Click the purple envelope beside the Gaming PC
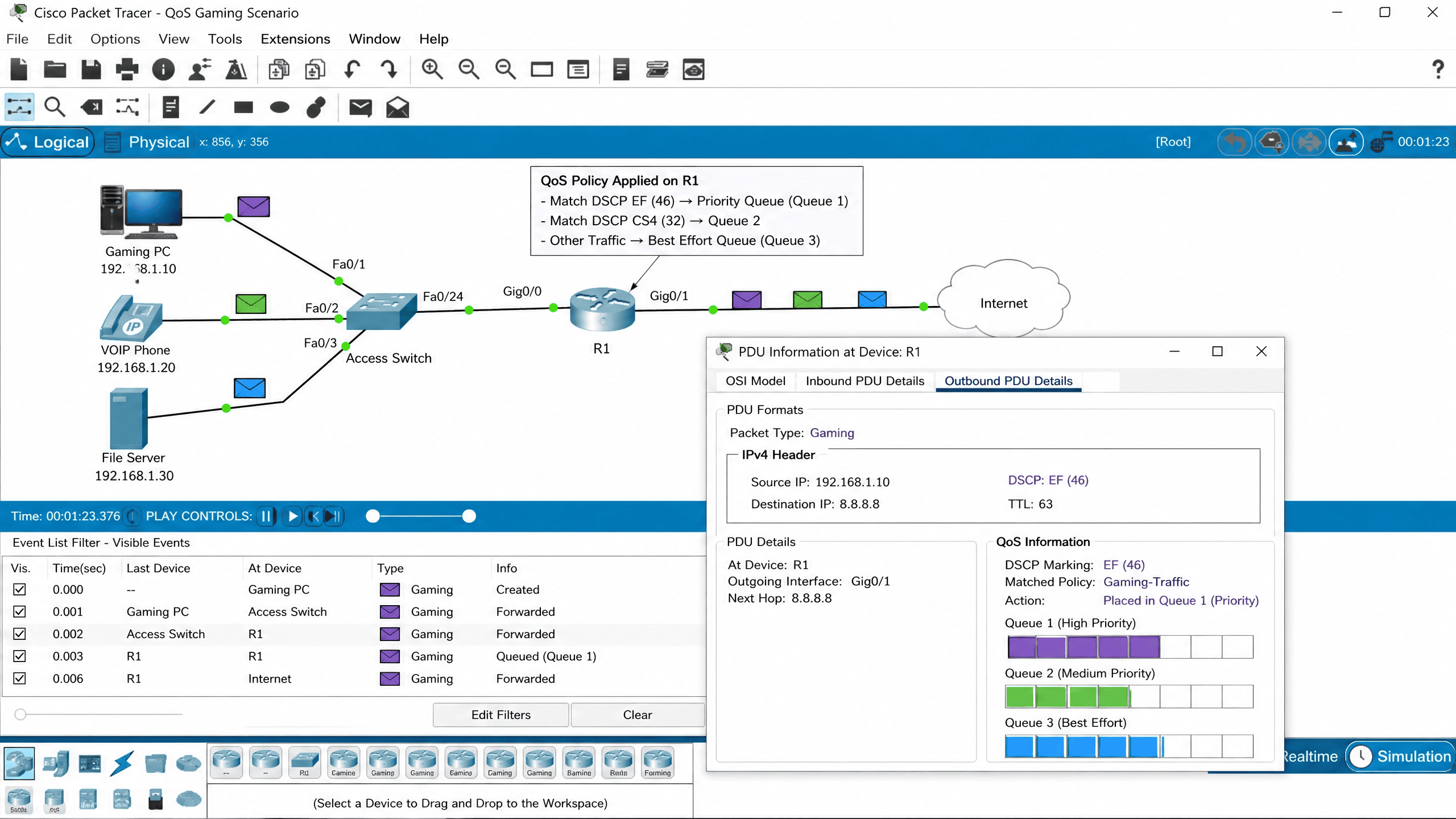The width and height of the screenshot is (1456, 819). 254,206
